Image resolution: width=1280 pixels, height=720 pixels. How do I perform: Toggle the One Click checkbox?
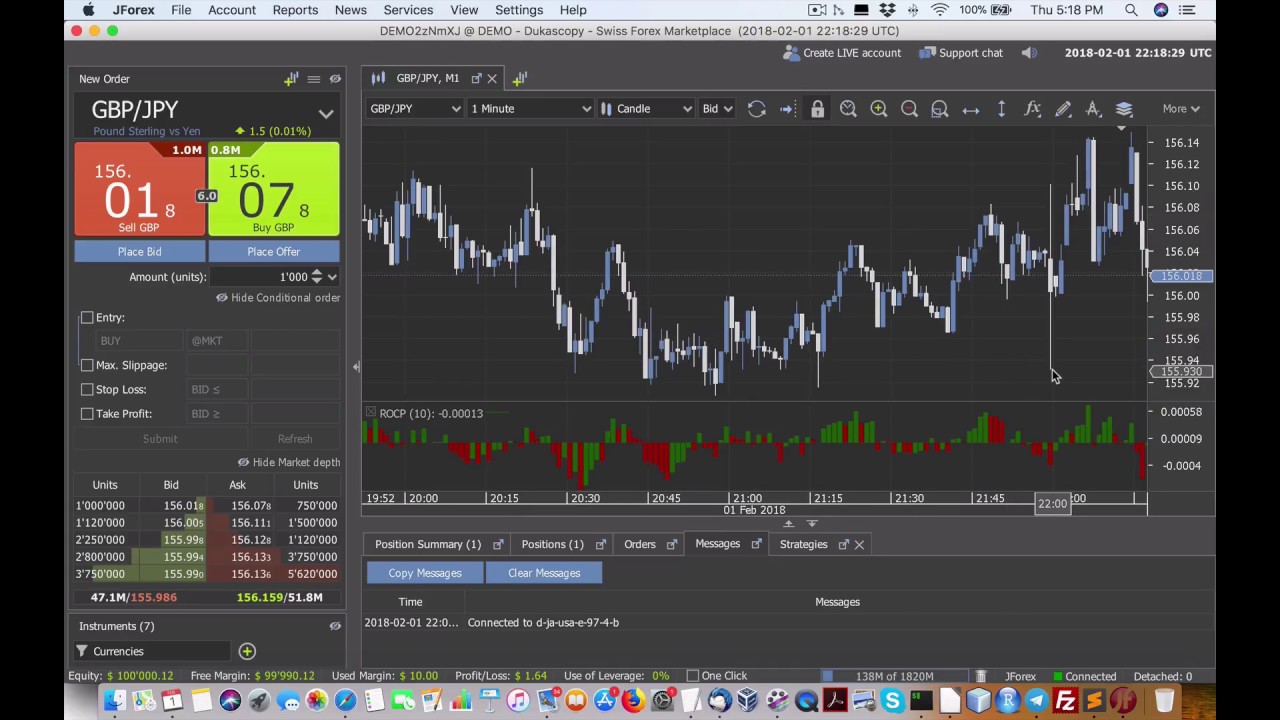click(x=692, y=676)
